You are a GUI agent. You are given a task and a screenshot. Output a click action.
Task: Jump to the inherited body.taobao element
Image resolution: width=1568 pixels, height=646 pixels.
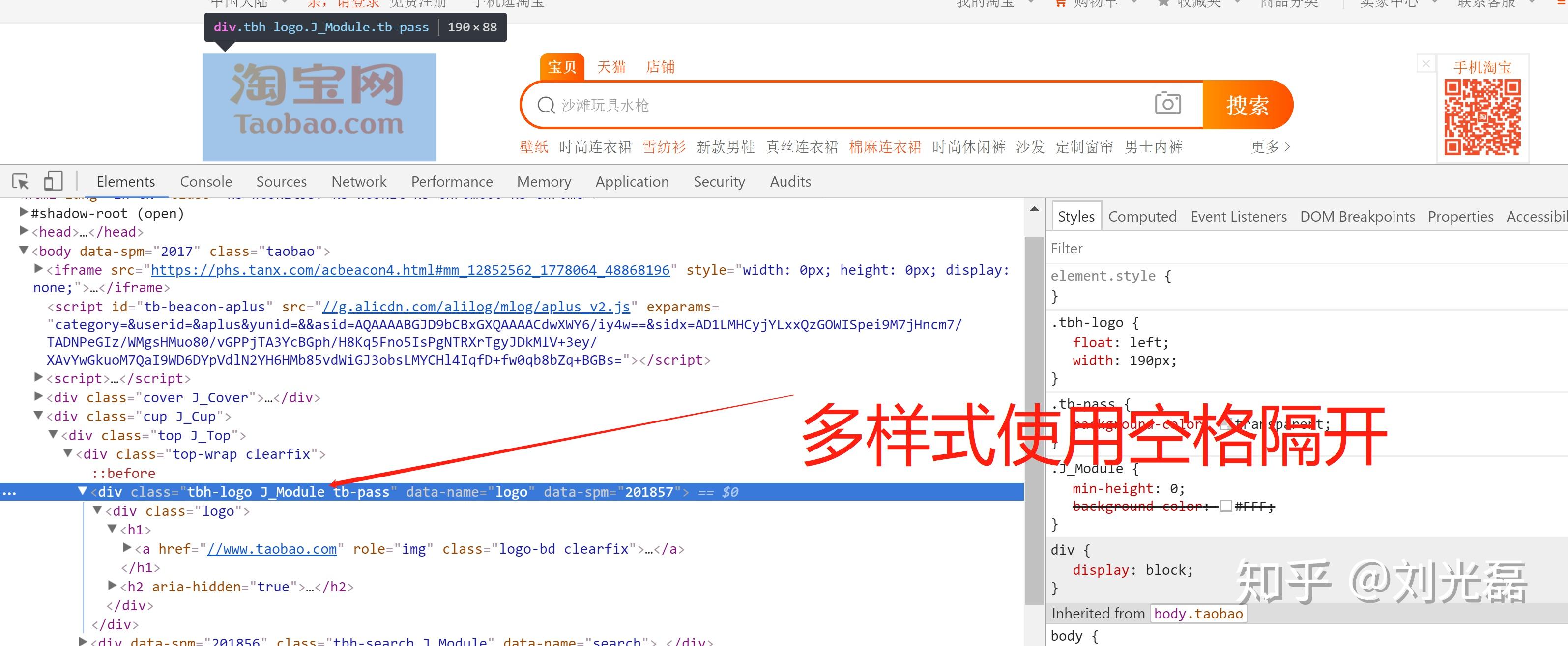coord(1198,614)
